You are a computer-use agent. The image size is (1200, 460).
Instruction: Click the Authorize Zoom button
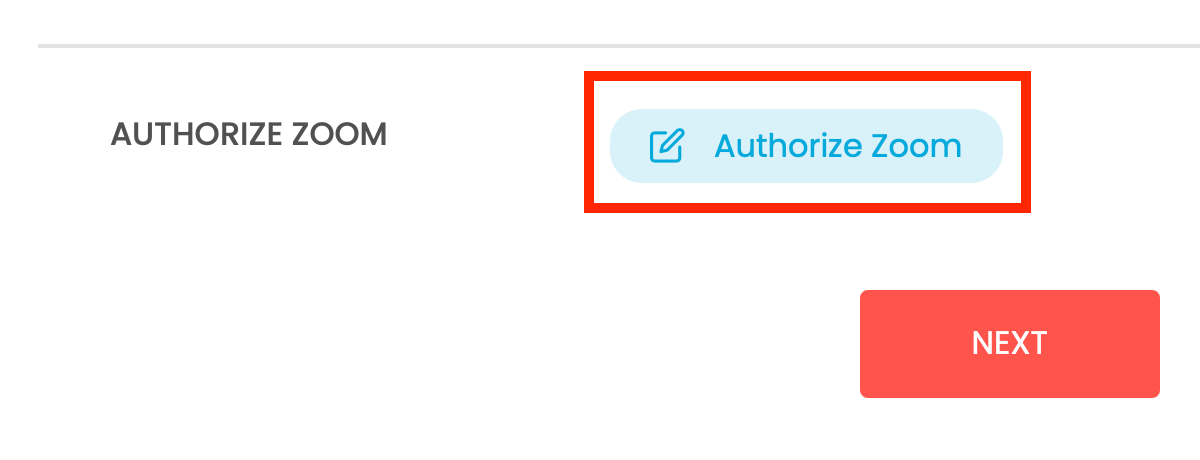(806, 146)
